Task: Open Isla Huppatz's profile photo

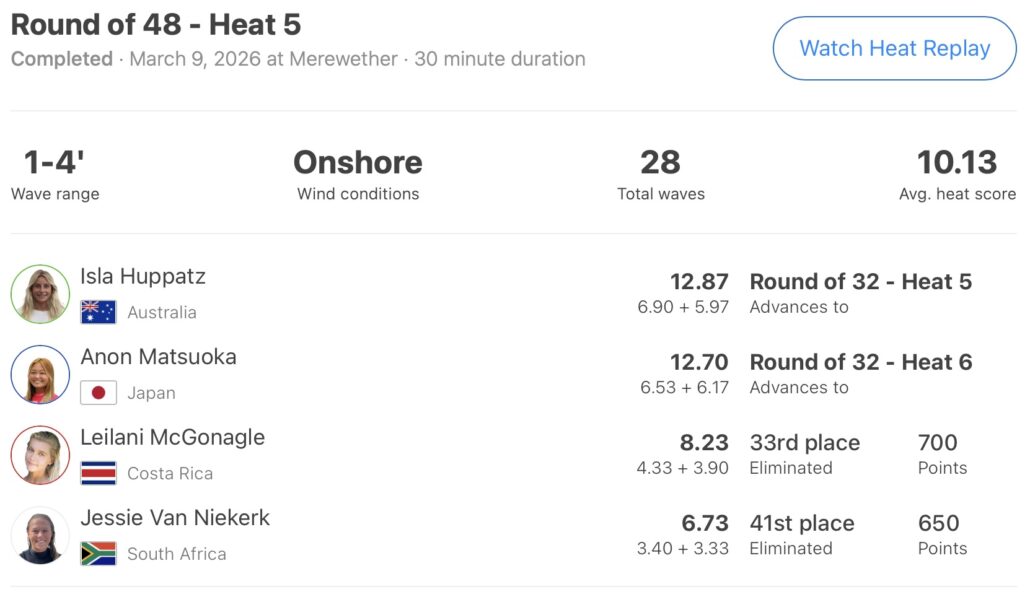Action: point(40,294)
